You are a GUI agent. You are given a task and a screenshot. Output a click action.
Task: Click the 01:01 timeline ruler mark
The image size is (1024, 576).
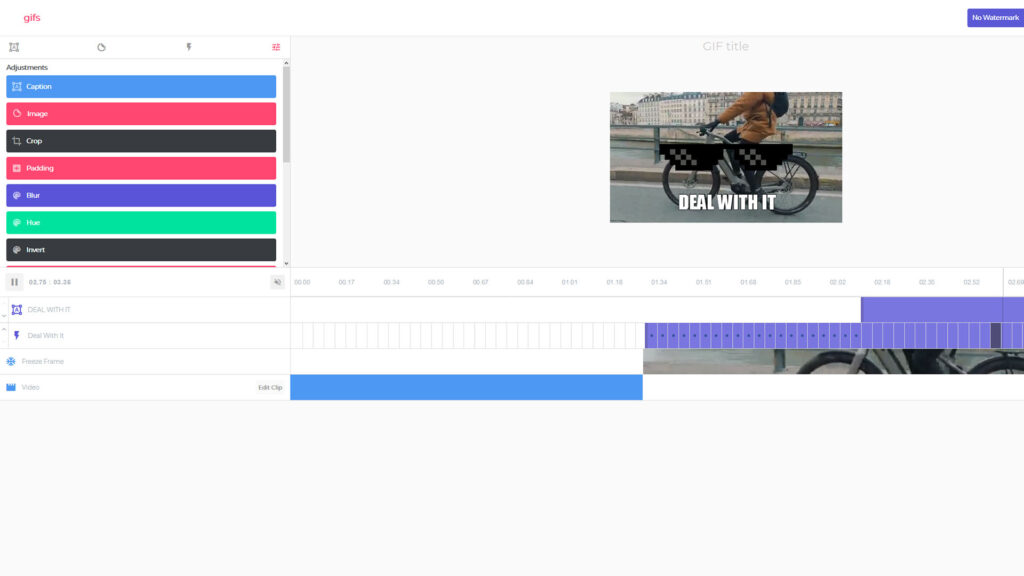569,282
